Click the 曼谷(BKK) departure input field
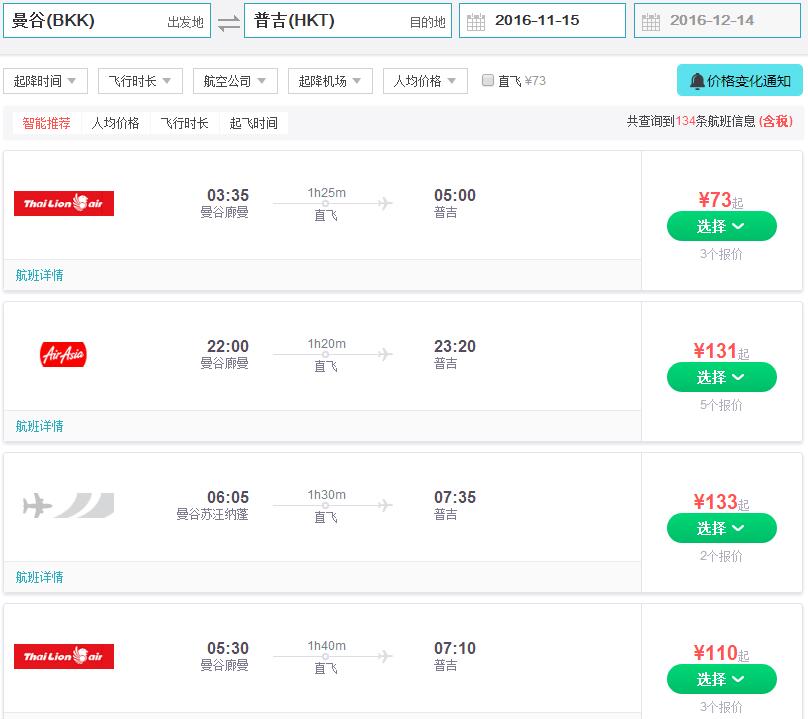Screen dimensions: 808x719 [x=107, y=21]
